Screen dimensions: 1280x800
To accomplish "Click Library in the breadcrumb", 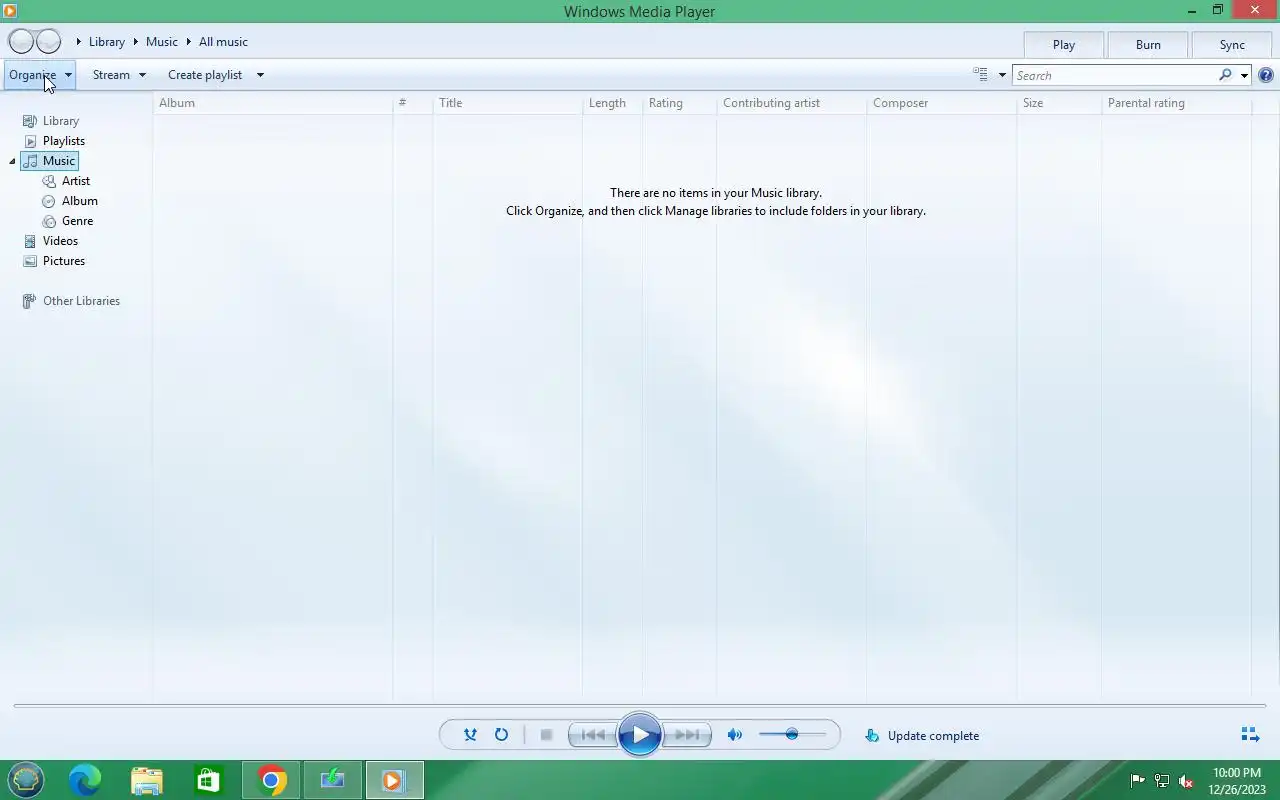I will click(x=107, y=42).
